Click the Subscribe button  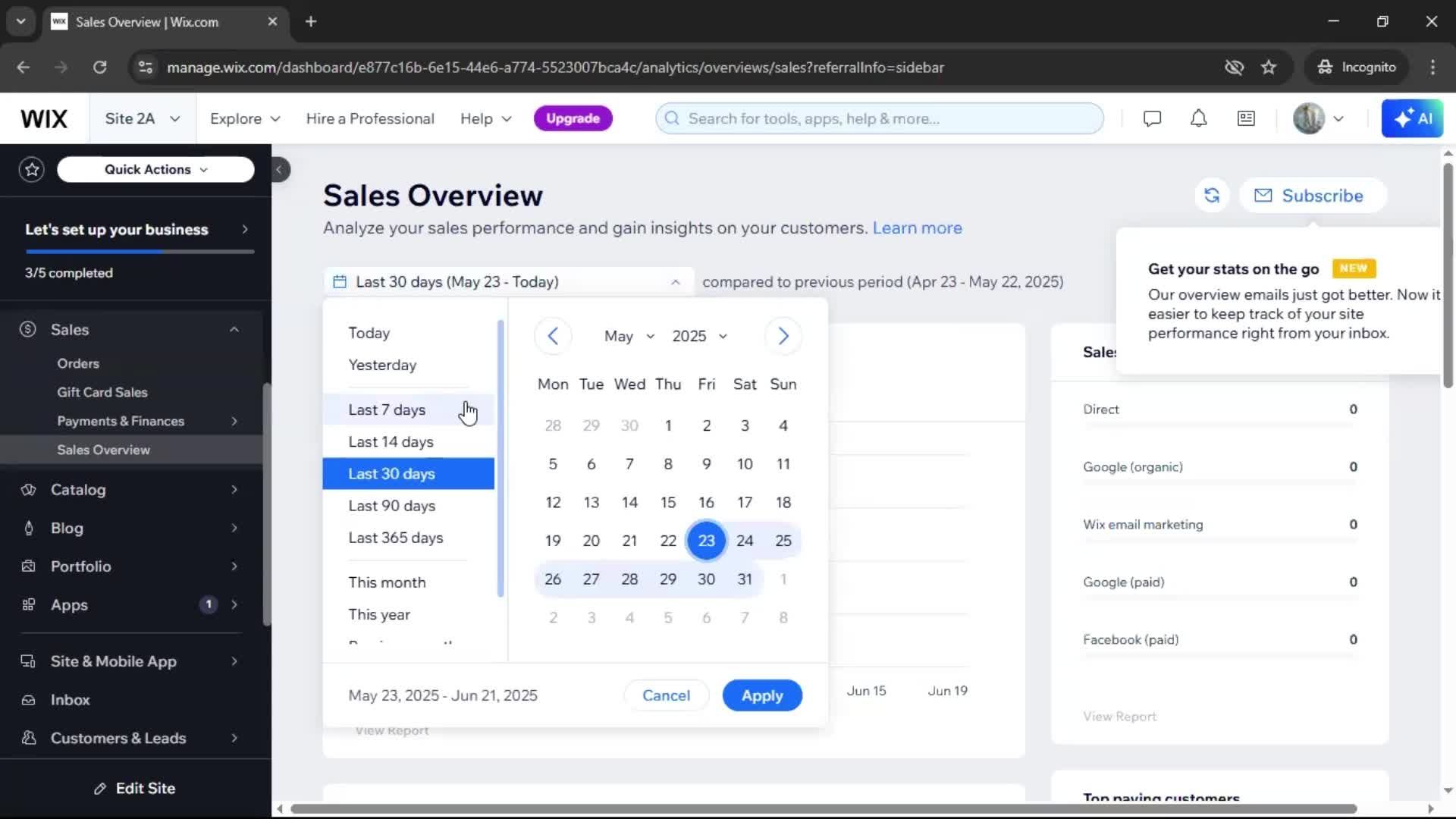pyautogui.click(x=1313, y=196)
